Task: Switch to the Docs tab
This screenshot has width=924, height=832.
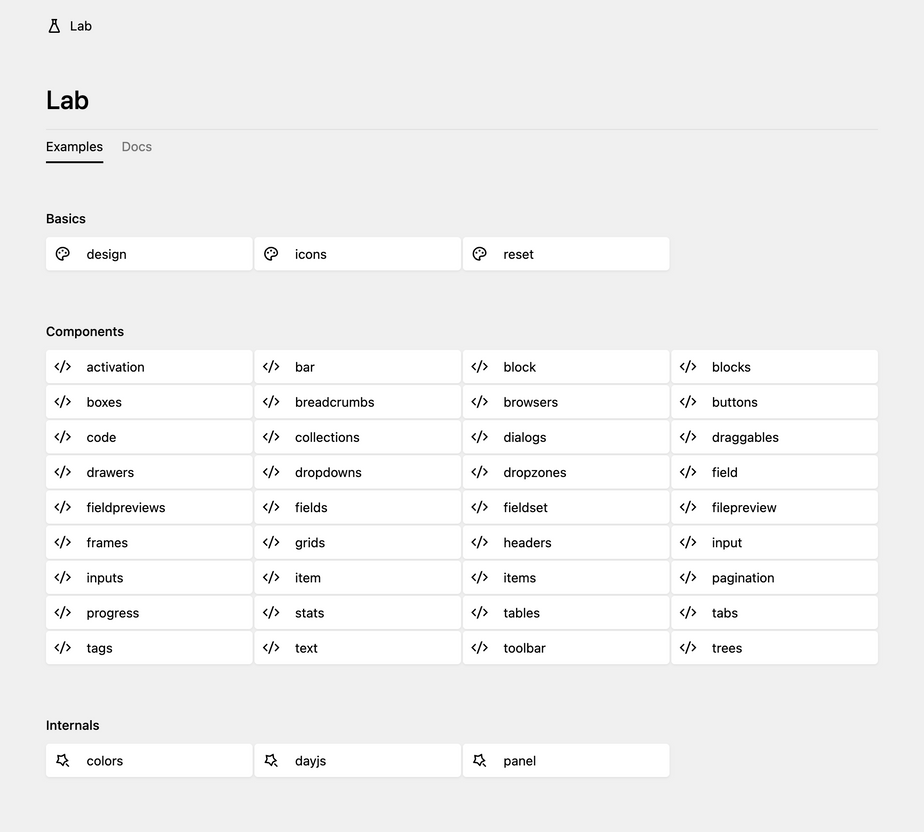Action: tap(137, 147)
